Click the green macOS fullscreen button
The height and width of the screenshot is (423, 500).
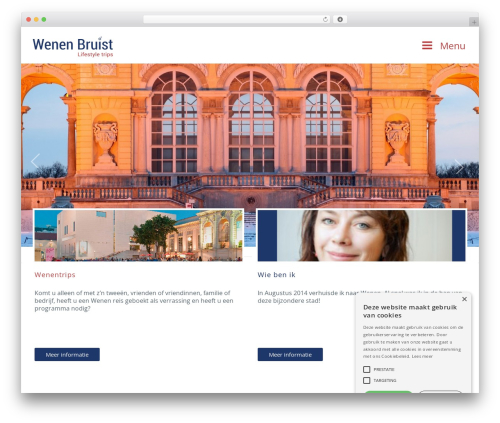[44, 20]
